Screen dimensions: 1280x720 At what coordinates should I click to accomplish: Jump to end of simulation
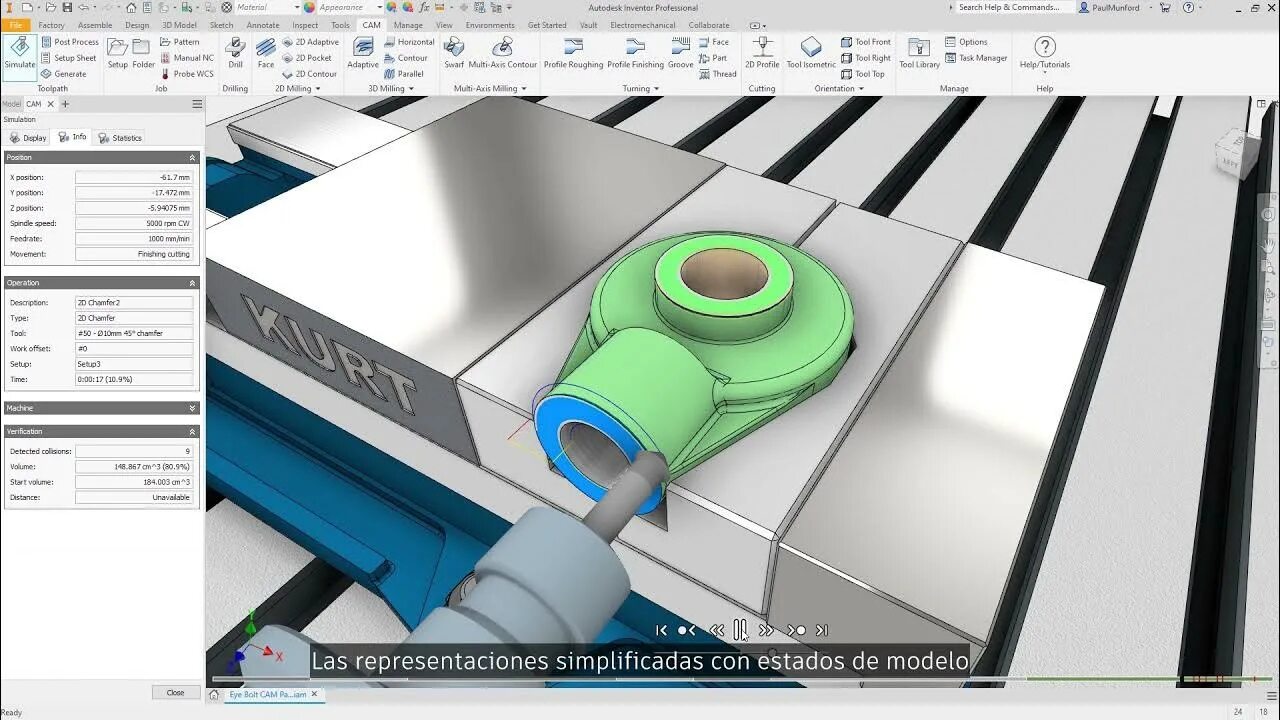(822, 630)
